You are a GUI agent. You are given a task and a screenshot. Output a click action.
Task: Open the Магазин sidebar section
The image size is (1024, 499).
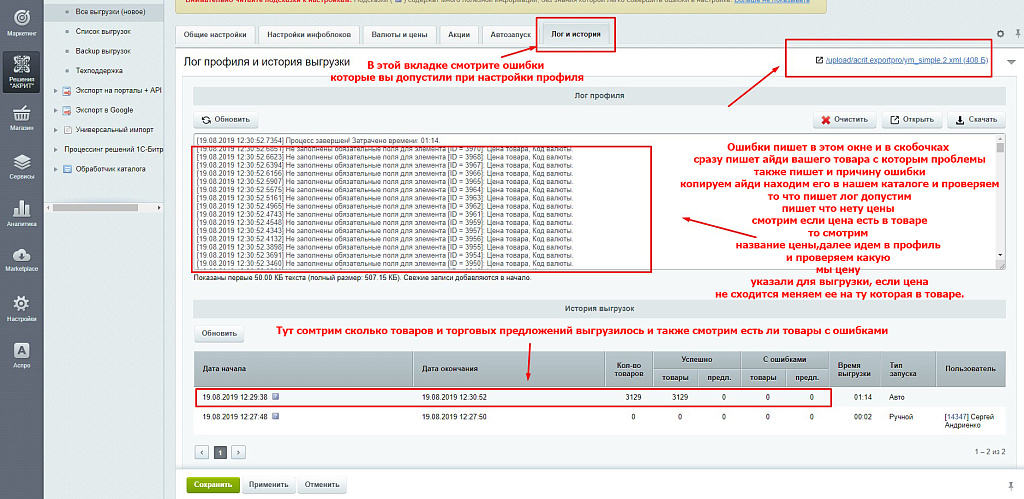click(21, 117)
